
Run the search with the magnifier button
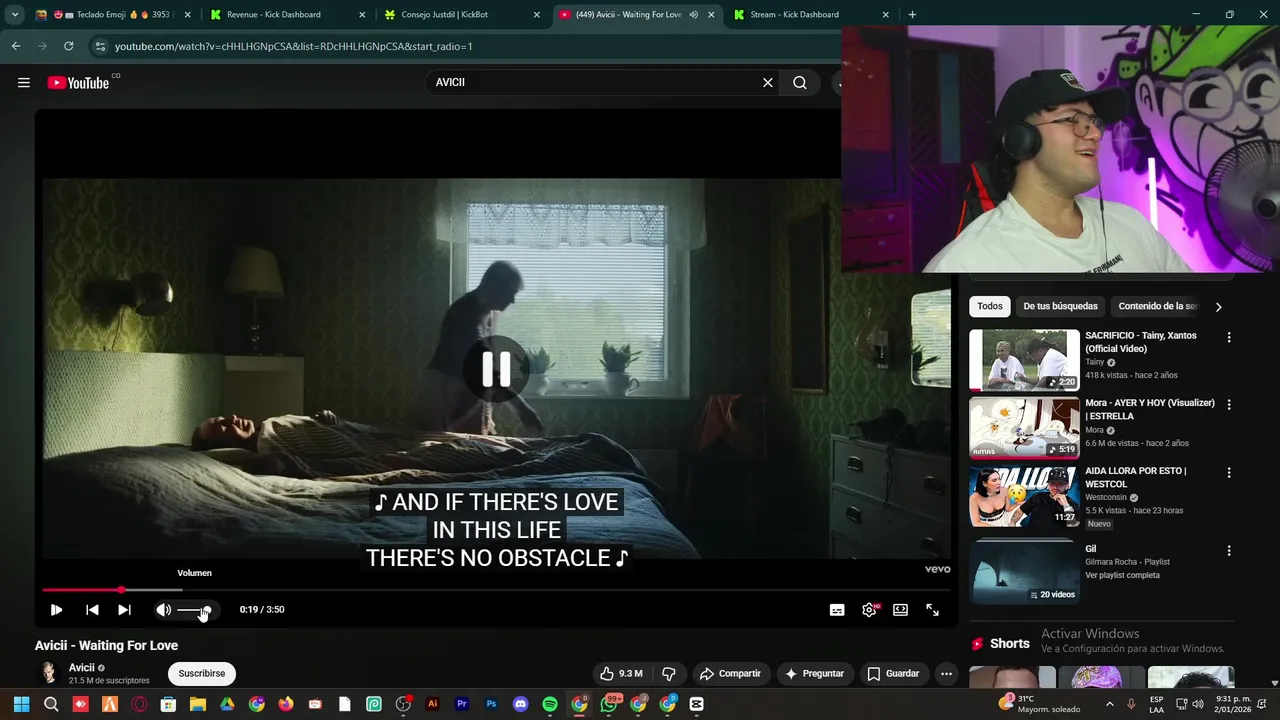pos(800,83)
